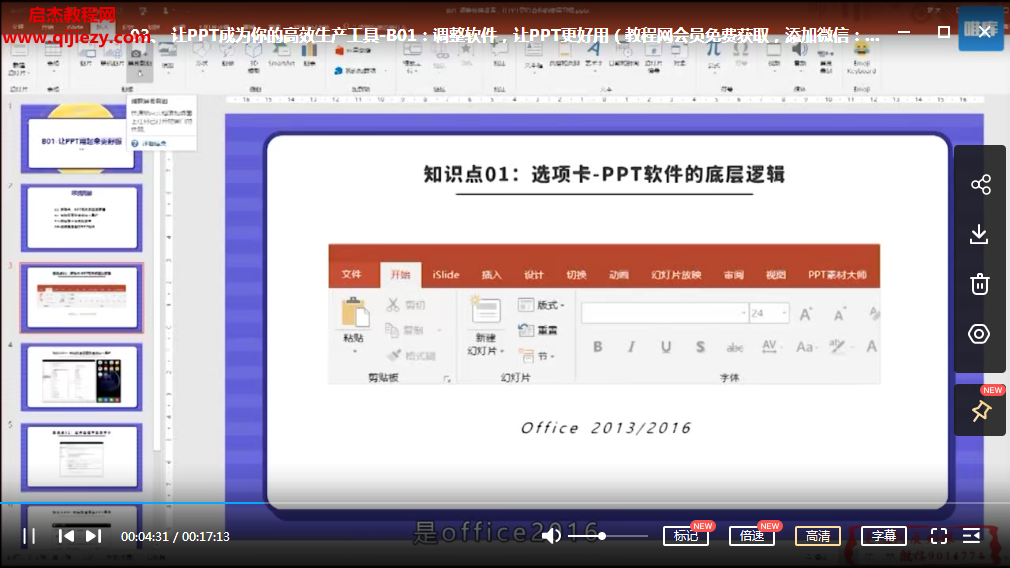Adjust the volume slider knob

click(602, 536)
